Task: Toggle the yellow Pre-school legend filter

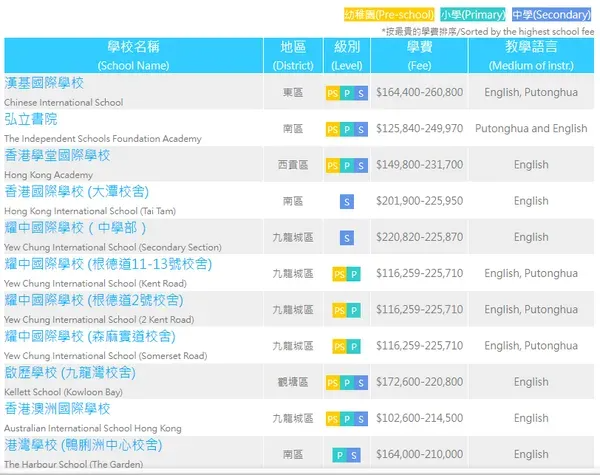Action: coord(389,15)
